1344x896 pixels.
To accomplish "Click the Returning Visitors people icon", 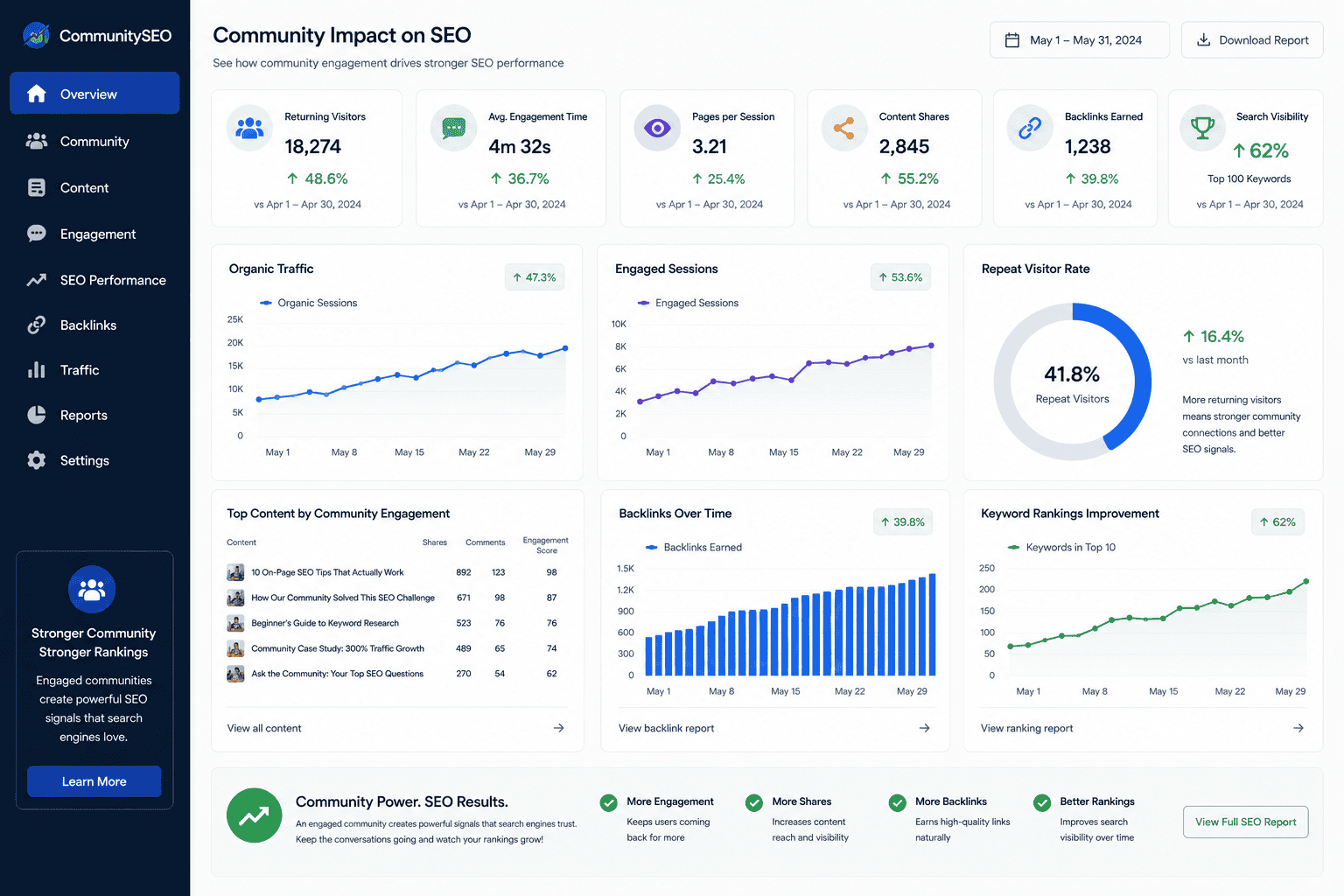I will click(x=249, y=128).
